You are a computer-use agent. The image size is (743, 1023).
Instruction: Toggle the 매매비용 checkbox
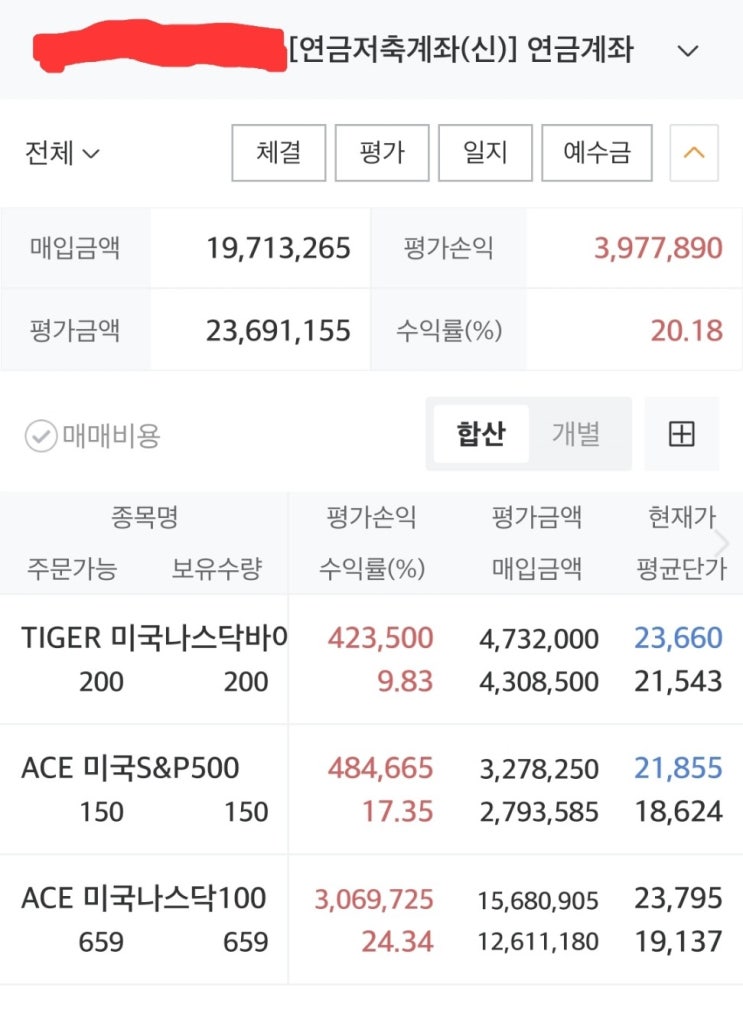pyautogui.click(x=41, y=435)
